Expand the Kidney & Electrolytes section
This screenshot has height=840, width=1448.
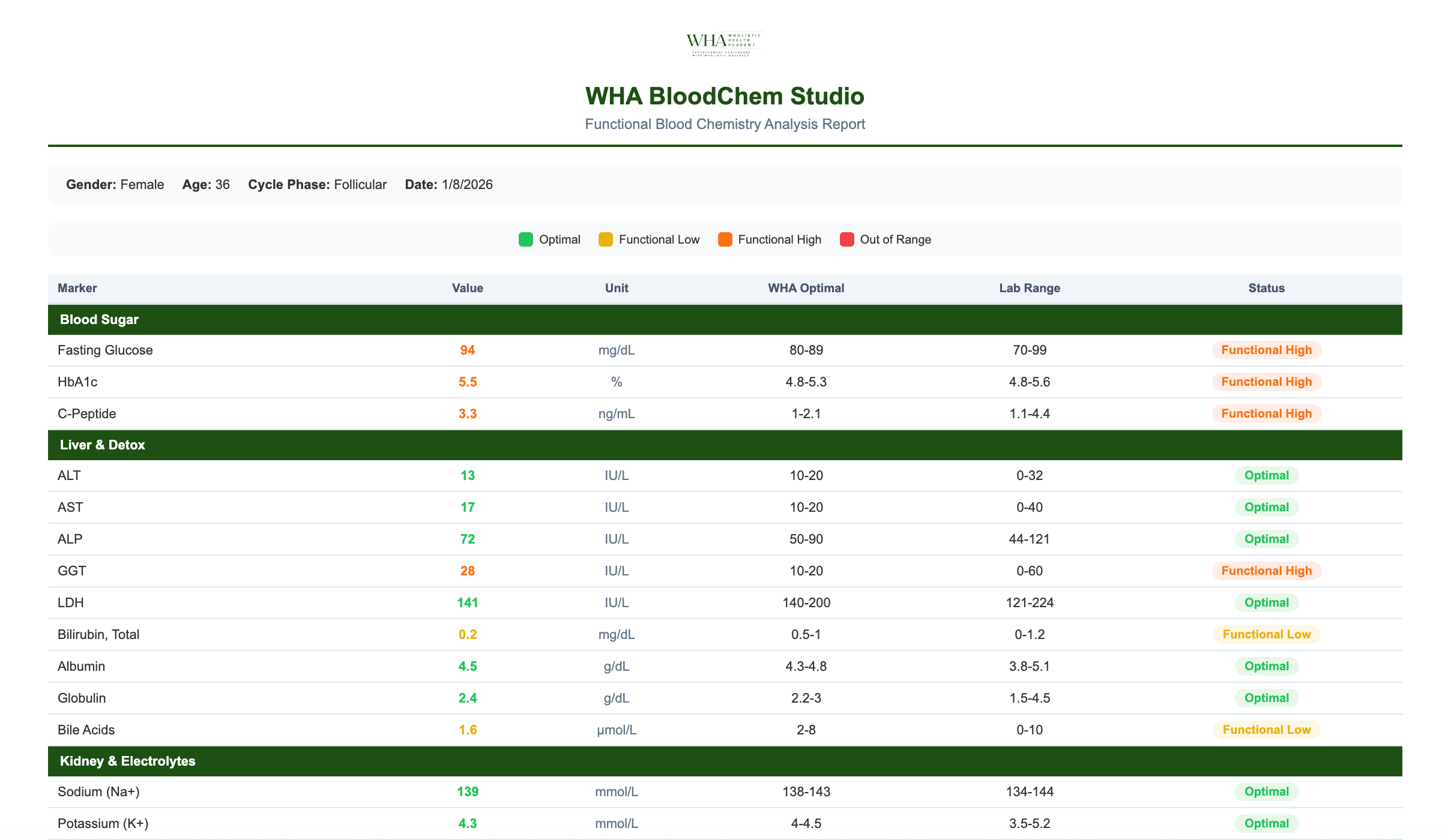(x=127, y=761)
